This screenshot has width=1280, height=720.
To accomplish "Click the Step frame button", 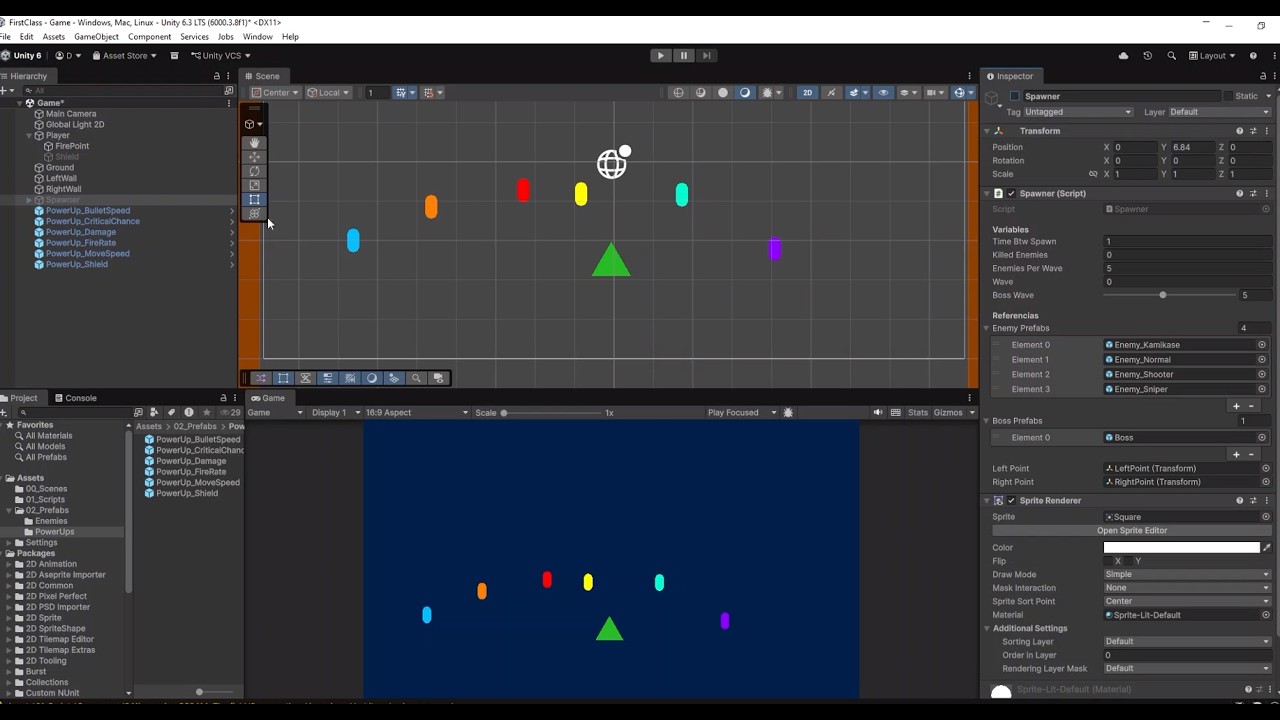I will click(x=707, y=56).
